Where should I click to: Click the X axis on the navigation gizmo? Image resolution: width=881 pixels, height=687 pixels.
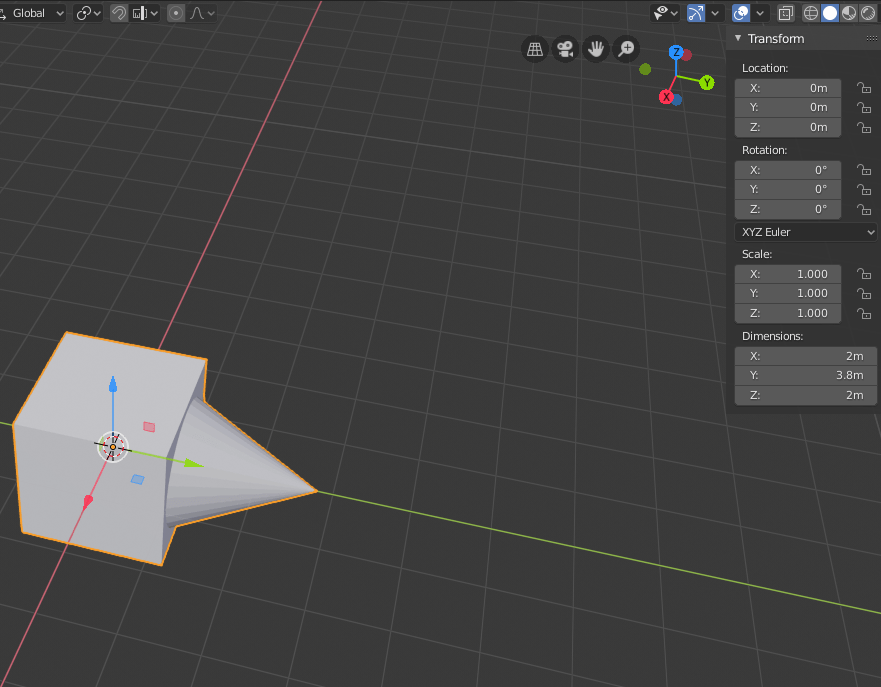coord(666,96)
